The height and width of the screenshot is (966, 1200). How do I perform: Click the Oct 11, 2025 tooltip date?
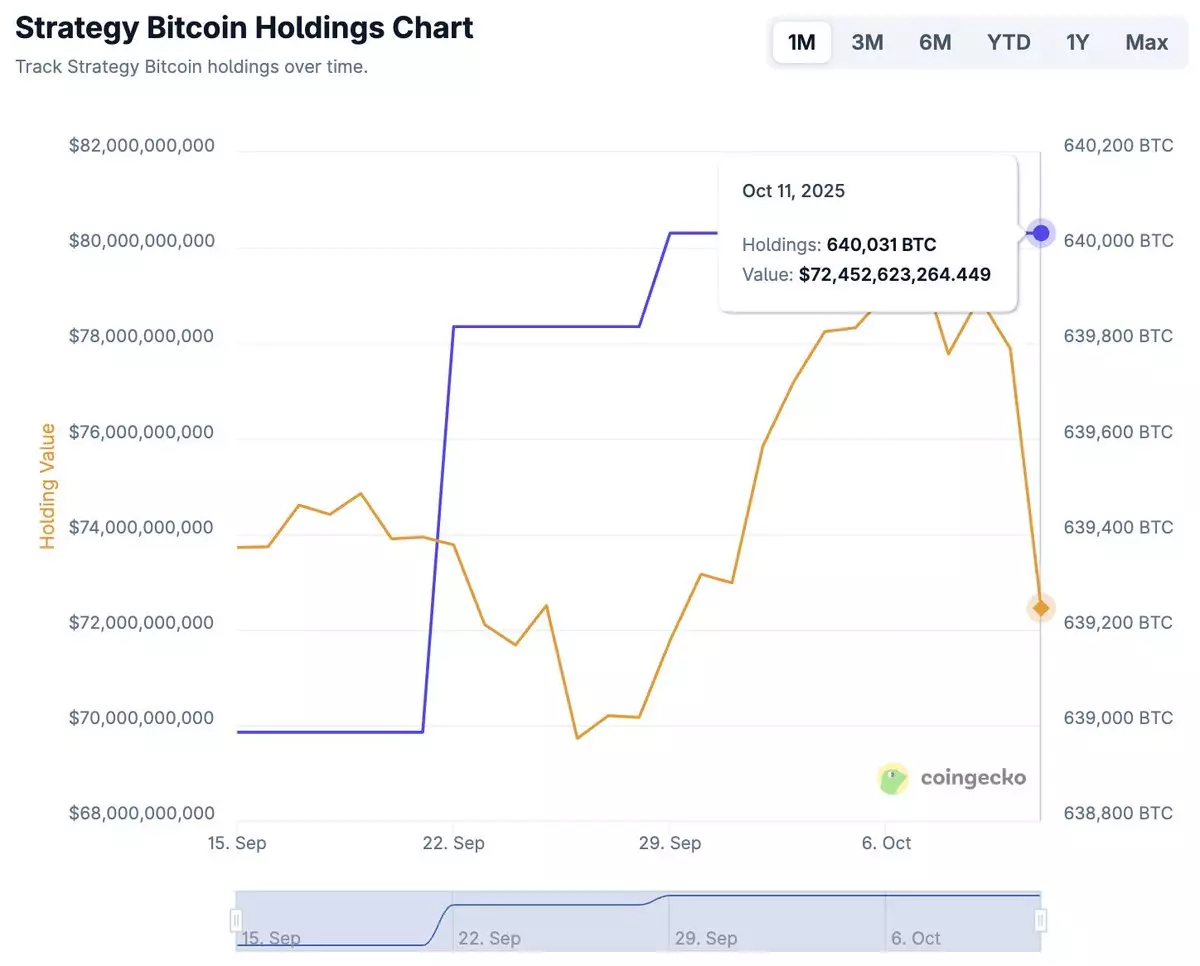(x=793, y=191)
